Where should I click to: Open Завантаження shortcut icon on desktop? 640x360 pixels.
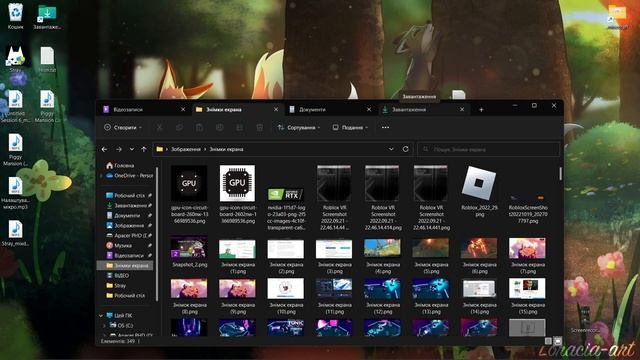(47, 16)
